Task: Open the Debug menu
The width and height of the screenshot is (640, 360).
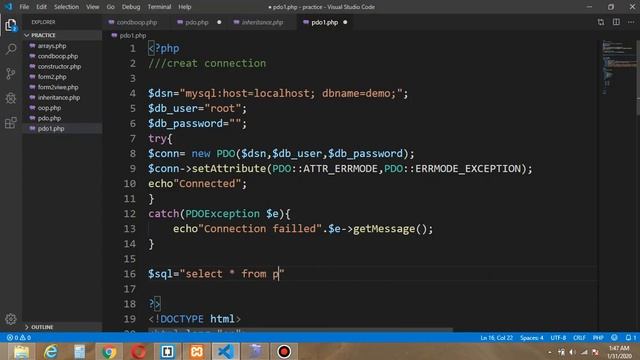Action: [131, 7]
